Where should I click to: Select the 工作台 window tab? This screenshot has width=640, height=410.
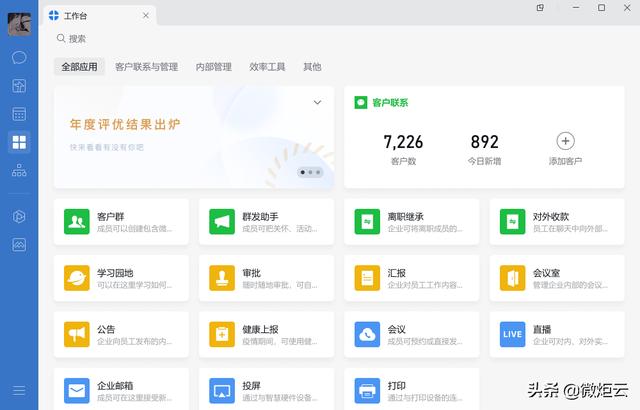click(x=99, y=16)
